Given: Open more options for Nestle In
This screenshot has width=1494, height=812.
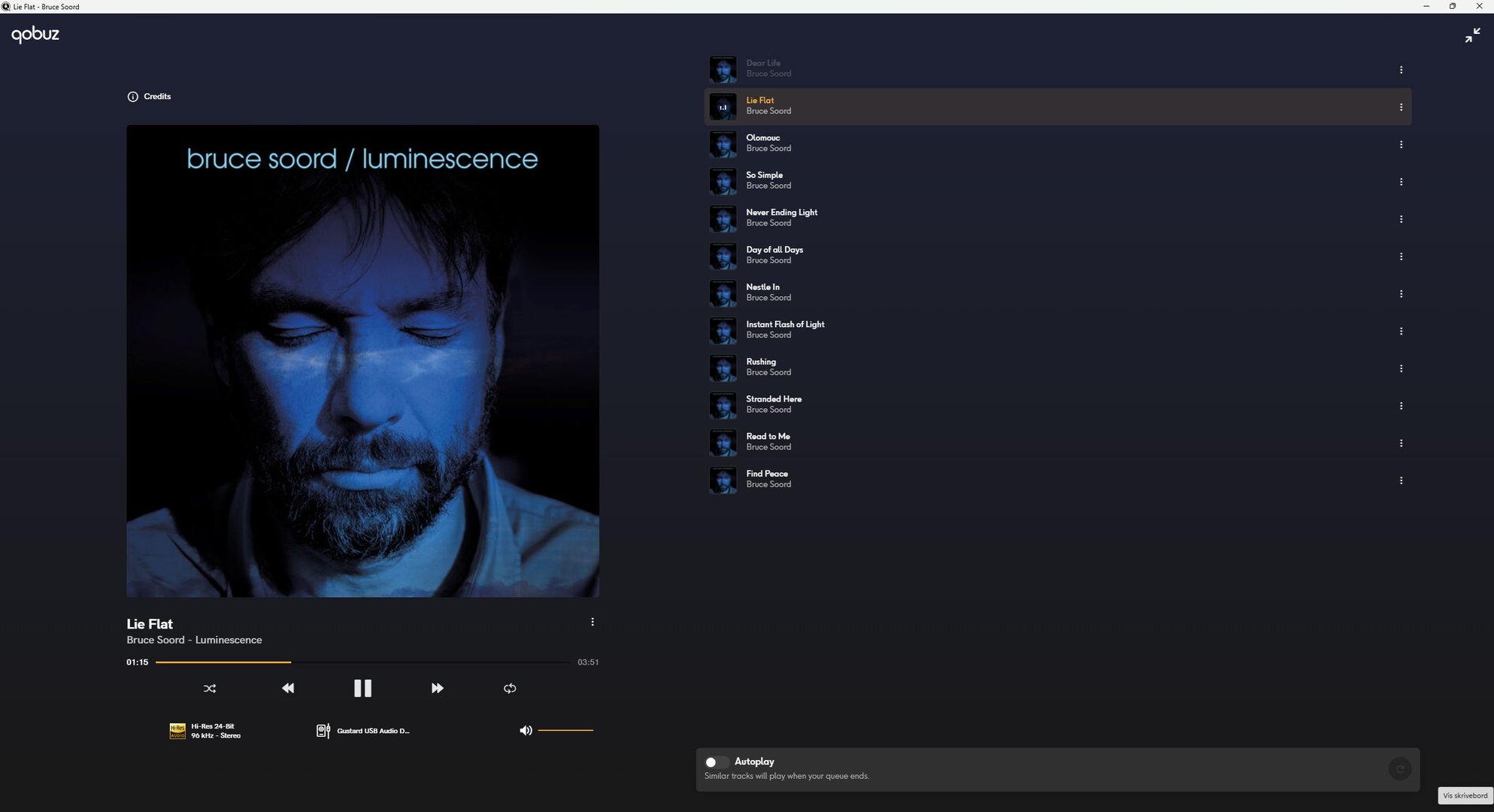Looking at the screenshot, I should (1401, 293).
